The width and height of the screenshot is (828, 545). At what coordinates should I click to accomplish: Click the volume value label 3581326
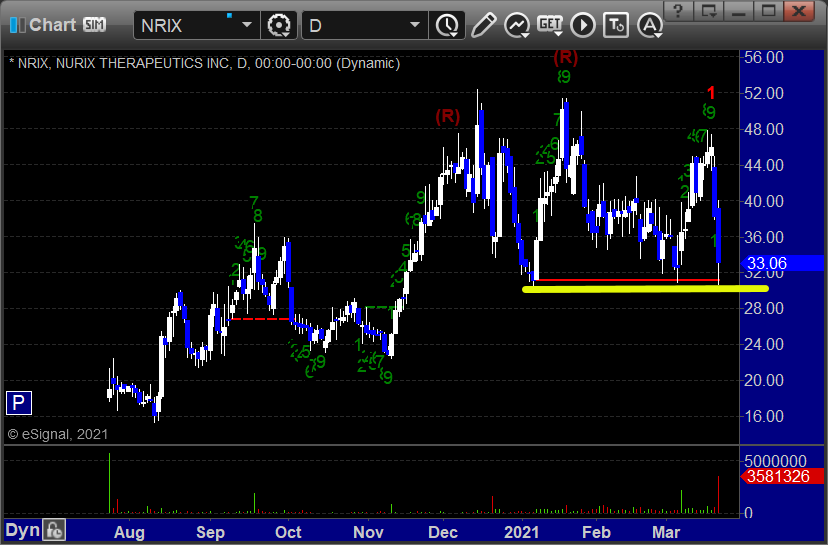783,476
